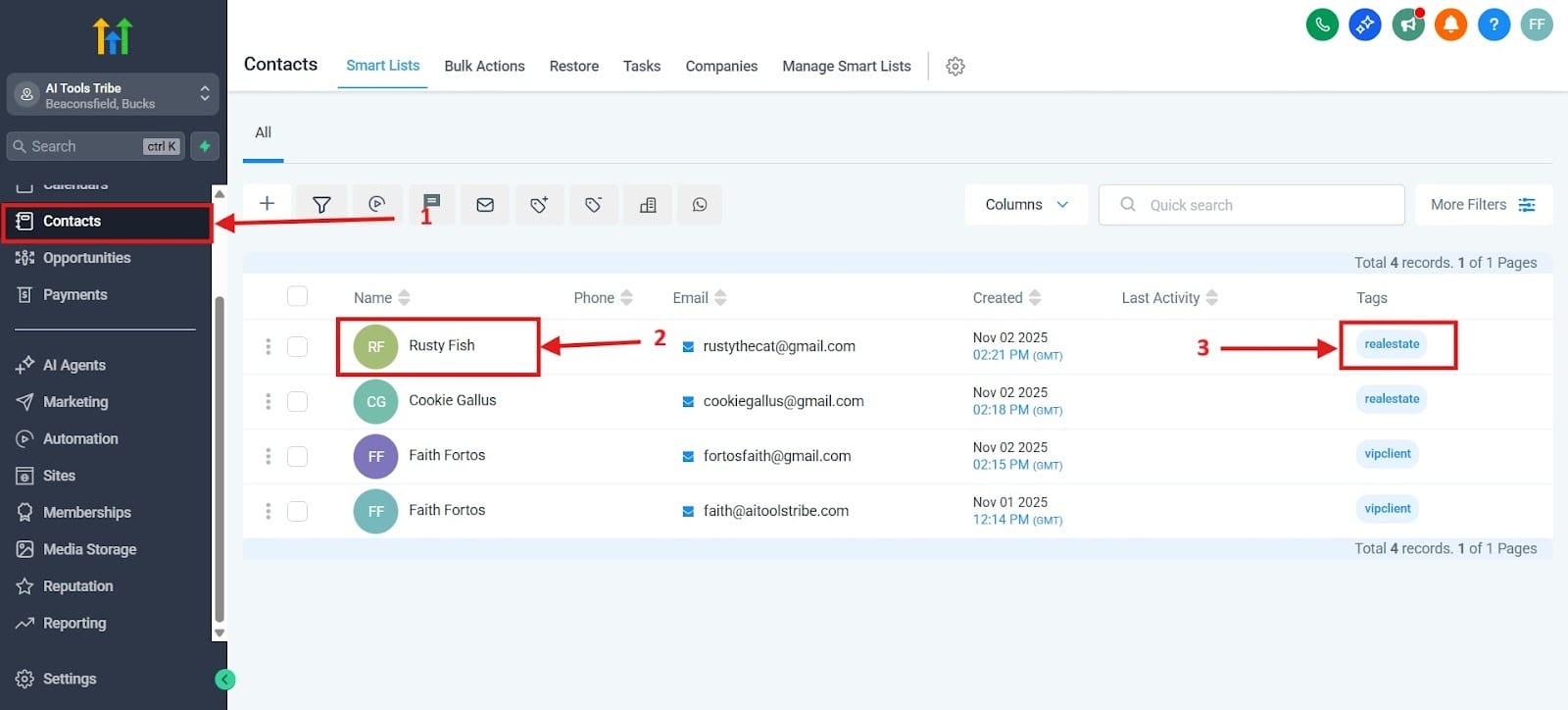The image size is (1568, 710).
Task: Click the blue help question mark
Action: tap(1494, 25)
